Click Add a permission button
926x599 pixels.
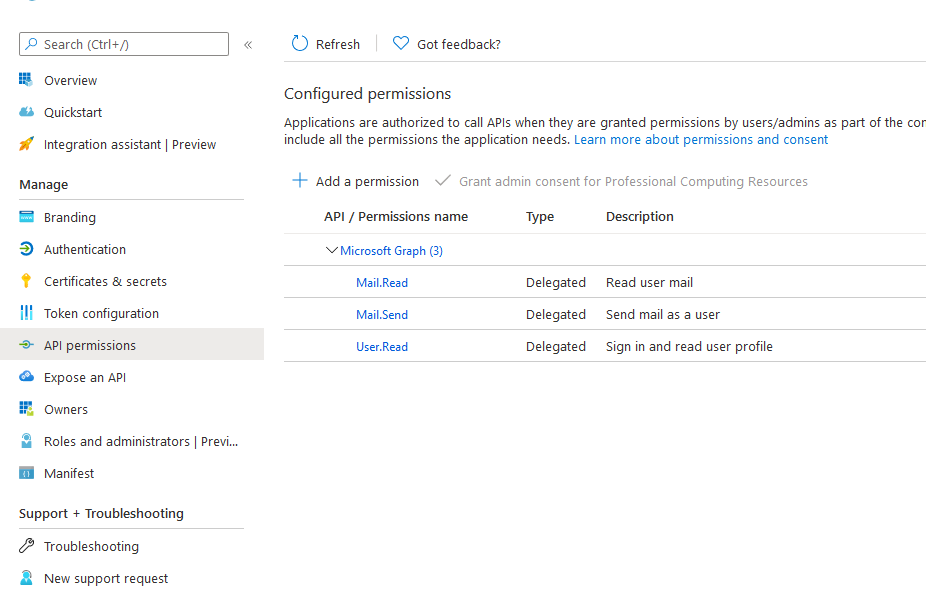[x=355, y=181]
